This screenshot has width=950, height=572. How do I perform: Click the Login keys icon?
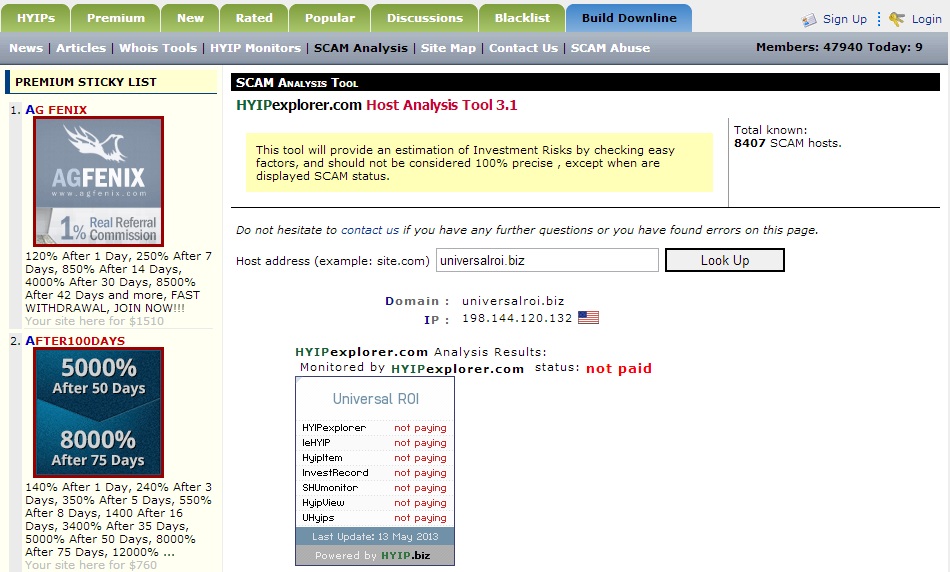pos(897,19)
